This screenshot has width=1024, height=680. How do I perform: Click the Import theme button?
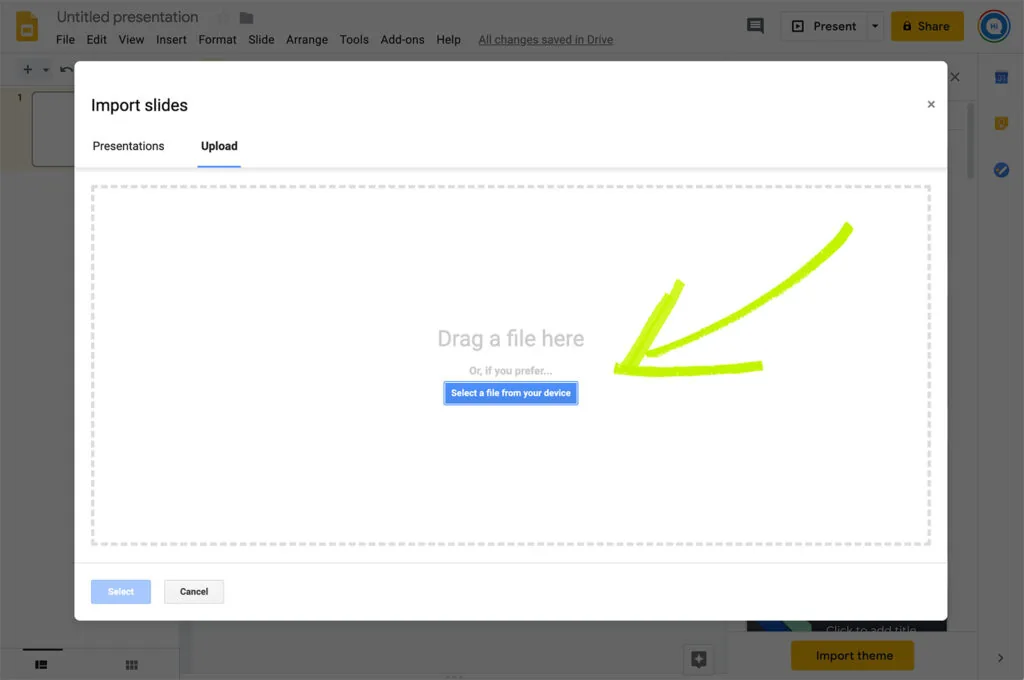click(x=853, y=656)
